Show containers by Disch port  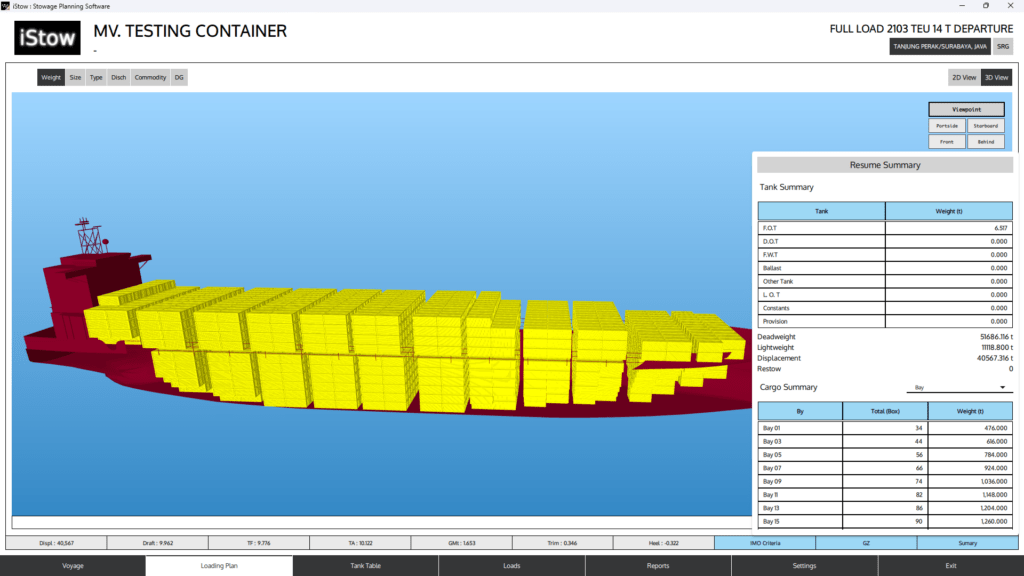(x=119, y=77)
